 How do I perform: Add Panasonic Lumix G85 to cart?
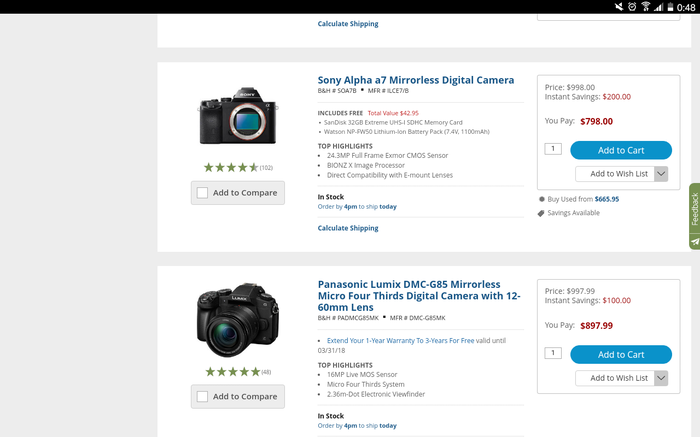(x=620, y=354)
